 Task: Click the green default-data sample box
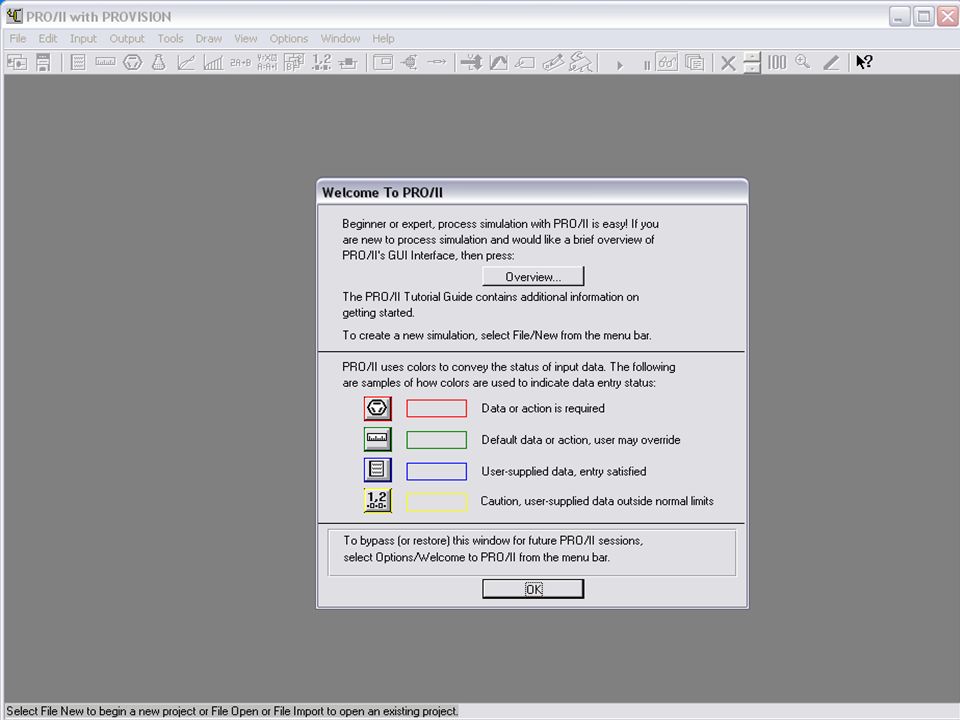tap(437, 440)
